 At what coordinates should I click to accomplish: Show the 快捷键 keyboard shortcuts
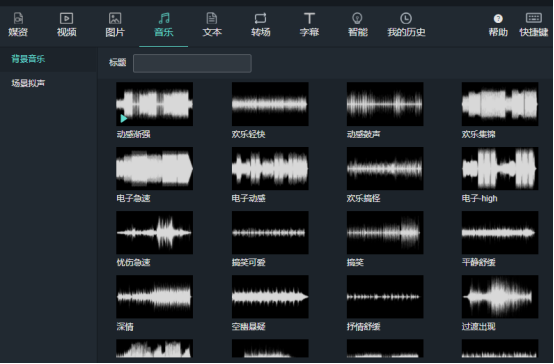534,25
